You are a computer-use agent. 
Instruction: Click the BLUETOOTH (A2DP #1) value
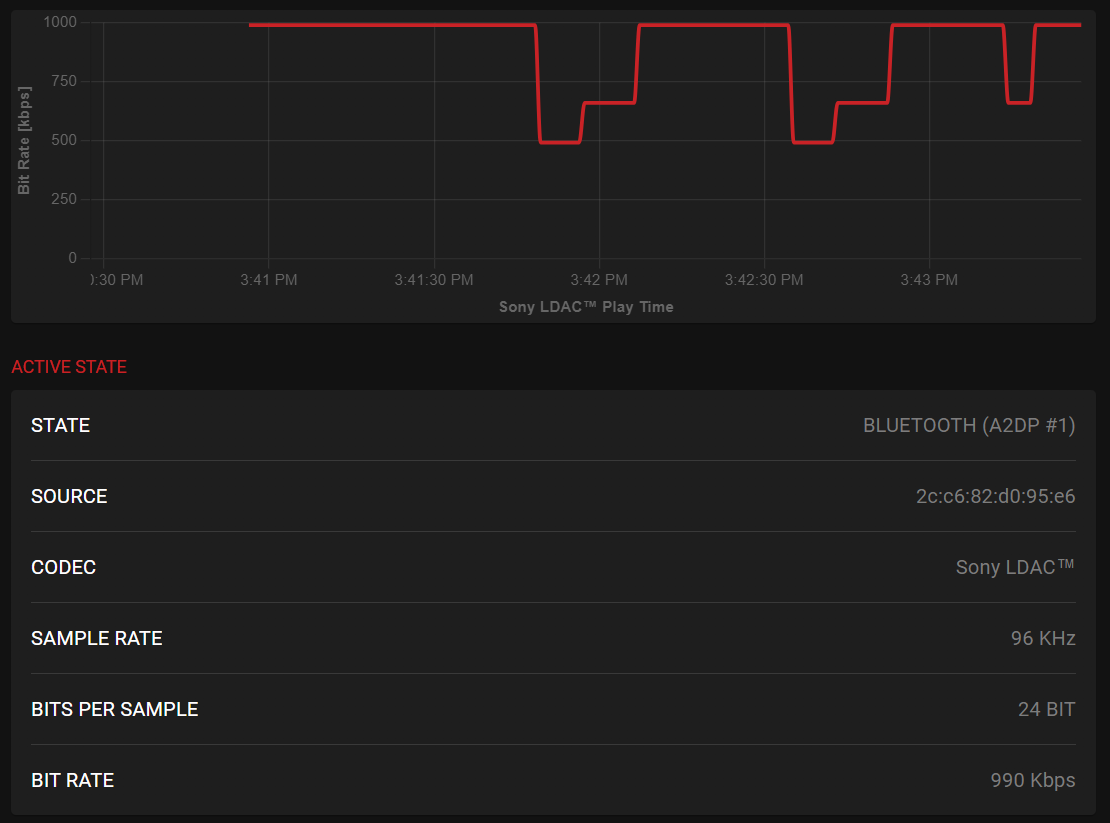[968, 425]
